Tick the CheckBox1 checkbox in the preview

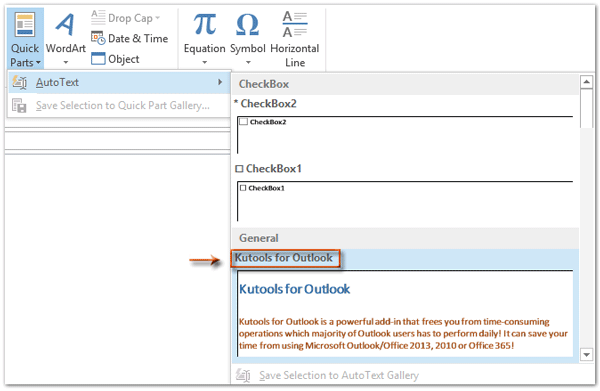(x=243, y=188)
